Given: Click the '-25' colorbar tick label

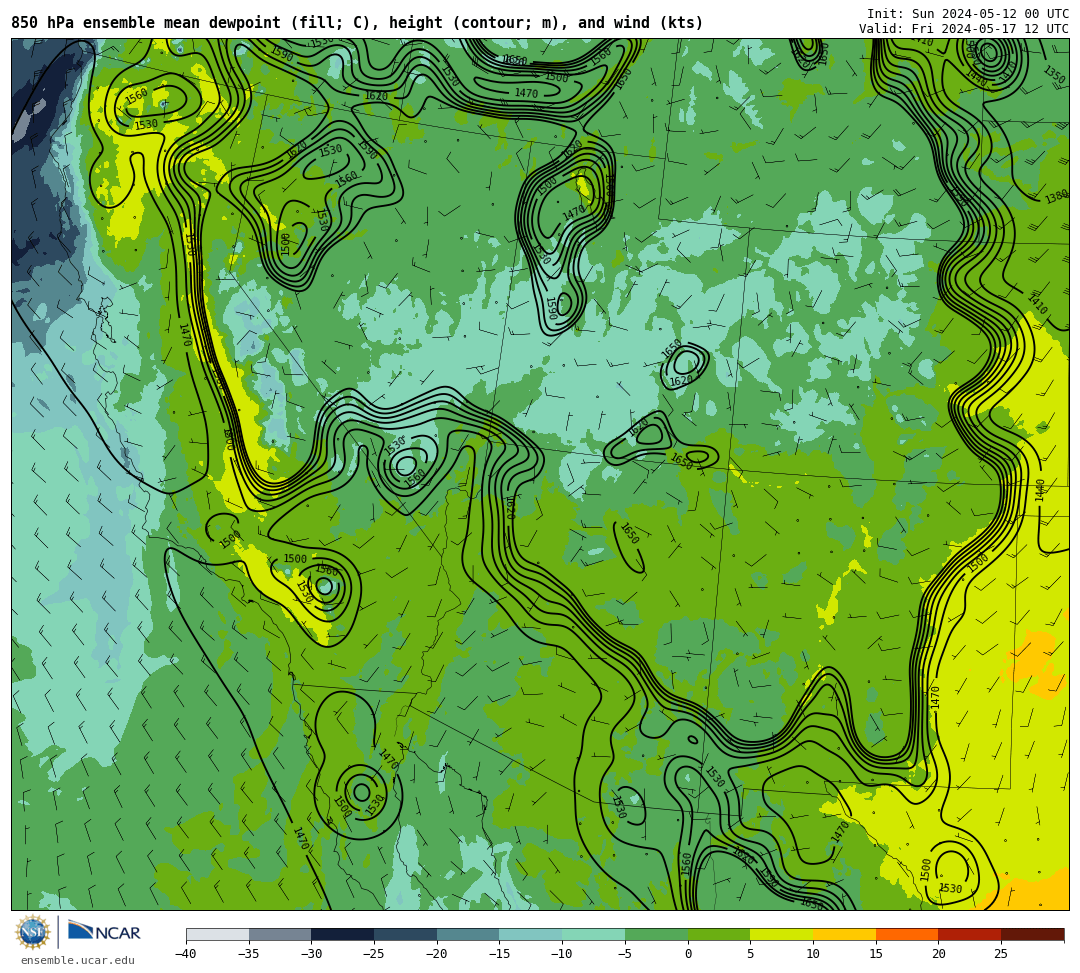Looking at the screenshot, I should [x=374, y=954].
